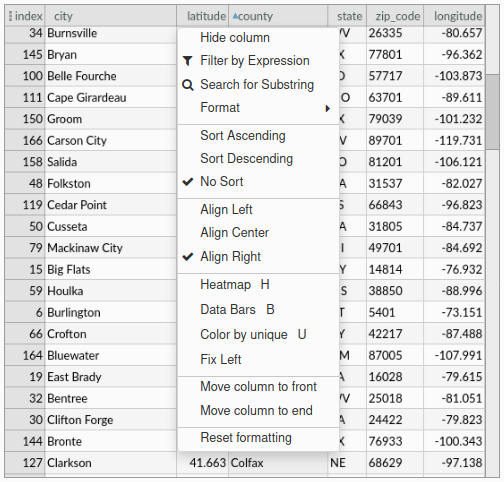This screenshot has width=504, height=482.
Task: Click the Carson City cell
Action: 111,141
